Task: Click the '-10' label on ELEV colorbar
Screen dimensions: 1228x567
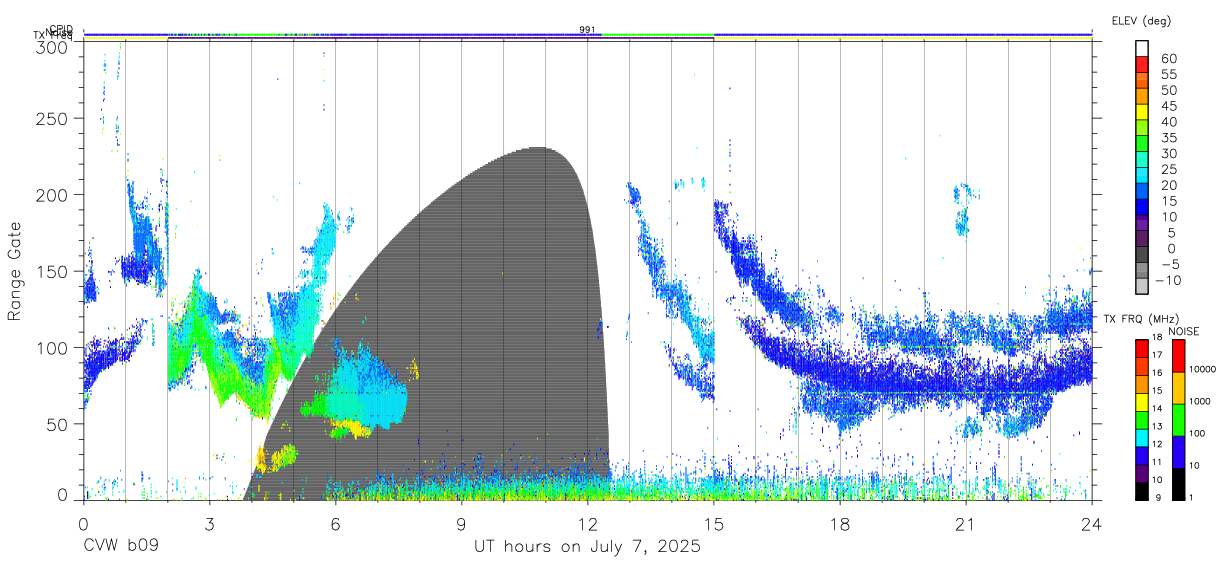Action: pos(1167,280)
